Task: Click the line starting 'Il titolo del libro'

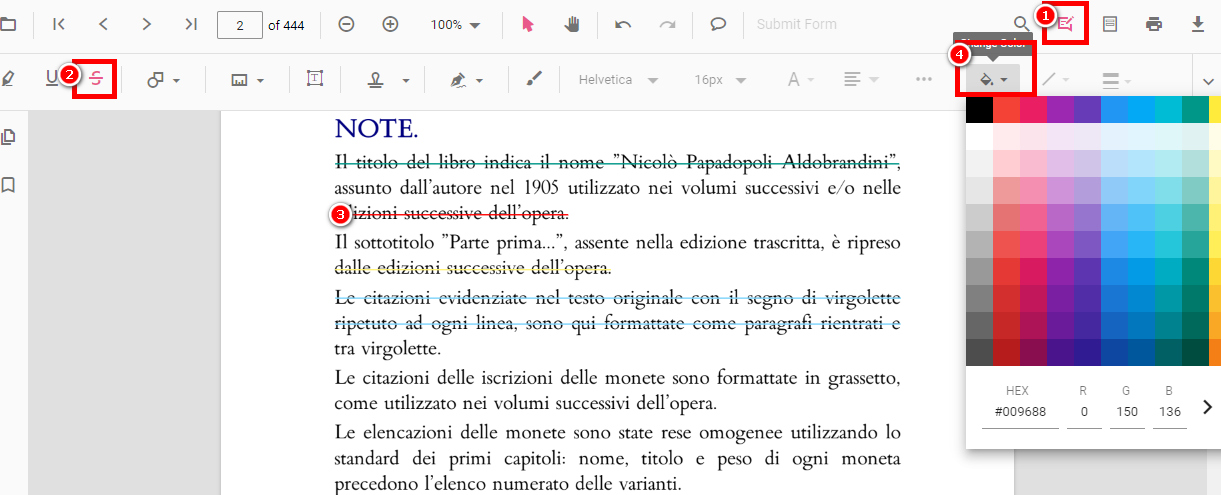Action: pos(617,162)
